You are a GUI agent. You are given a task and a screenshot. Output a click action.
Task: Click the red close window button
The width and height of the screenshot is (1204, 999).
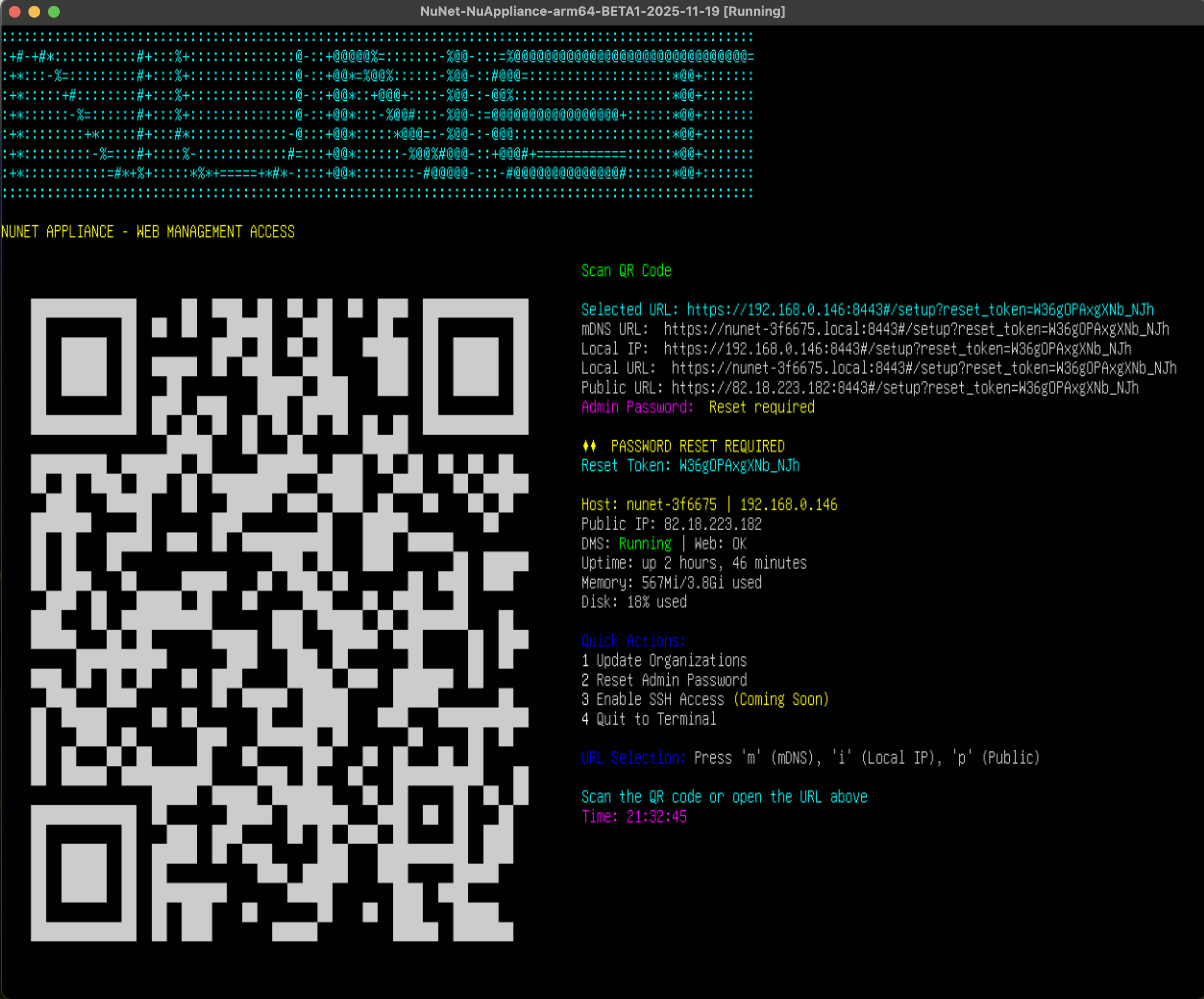(16, 11)
